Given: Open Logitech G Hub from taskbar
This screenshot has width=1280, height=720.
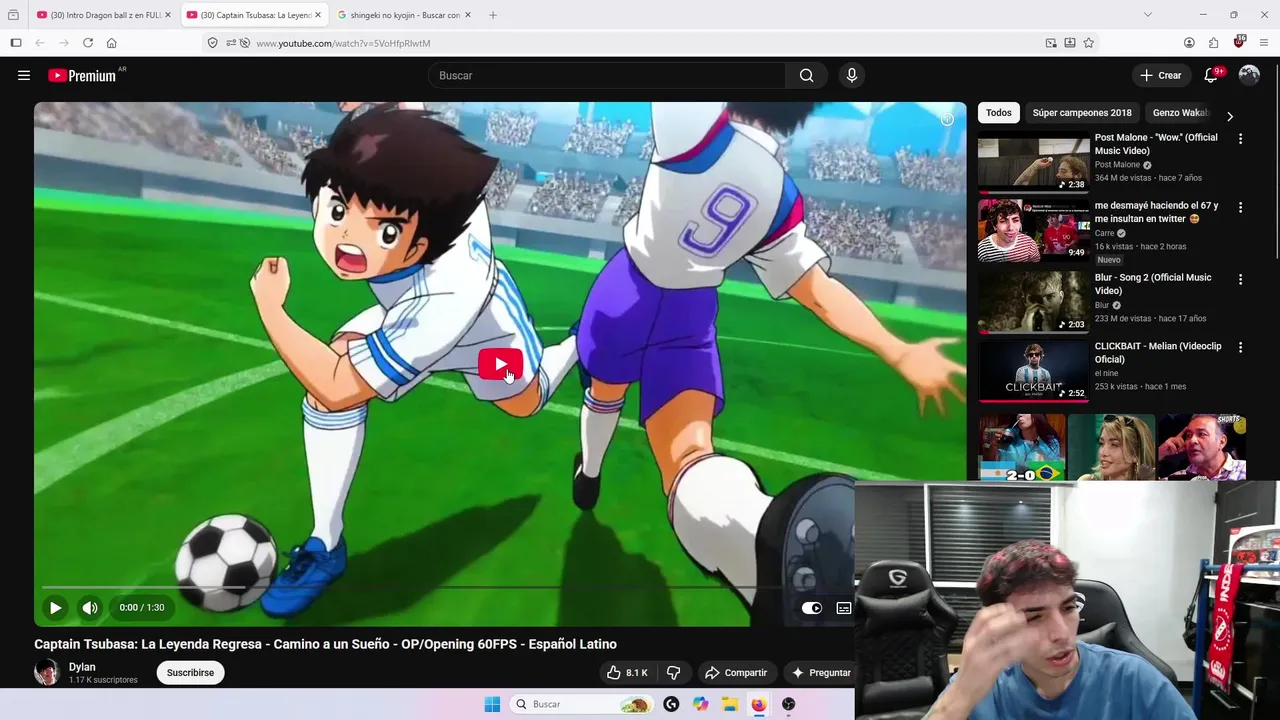Looking at the screenshot, I should 671,704.
